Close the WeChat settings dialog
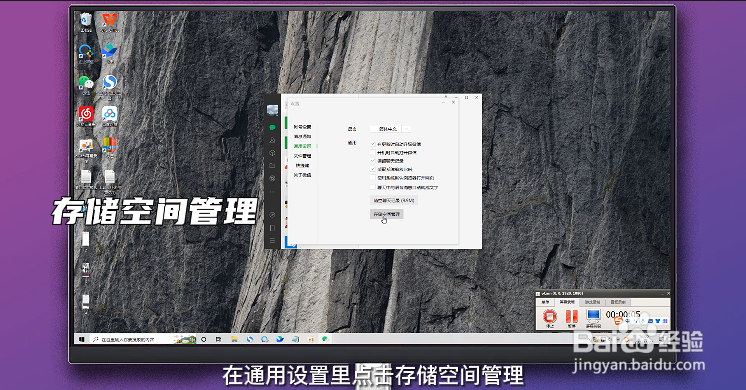The width and height of the screenshot is (746, 390). (x=453, y=102)
